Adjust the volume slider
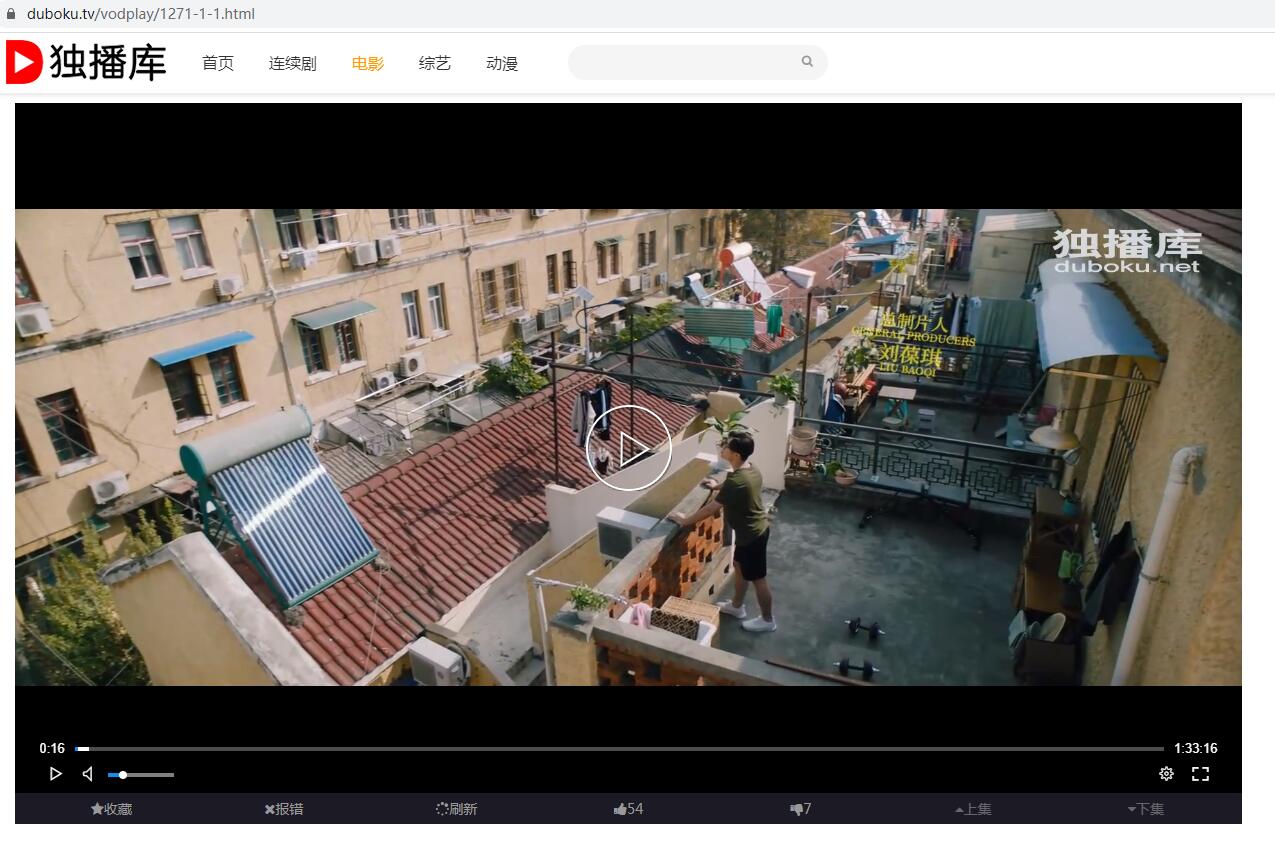 click(140, 775)
